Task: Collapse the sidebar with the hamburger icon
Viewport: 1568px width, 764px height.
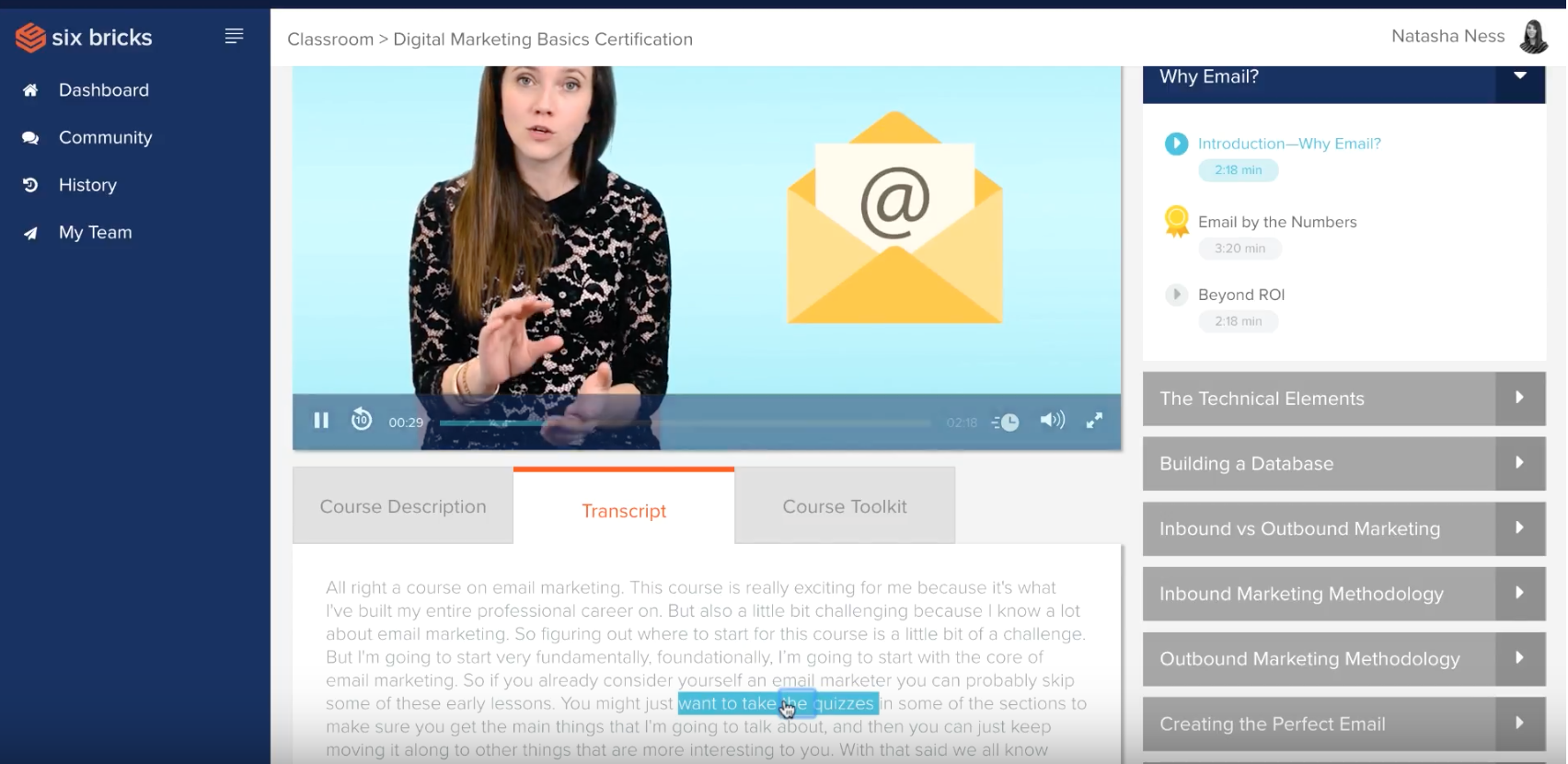Action: pyautogui.click(x=235, y=36)
